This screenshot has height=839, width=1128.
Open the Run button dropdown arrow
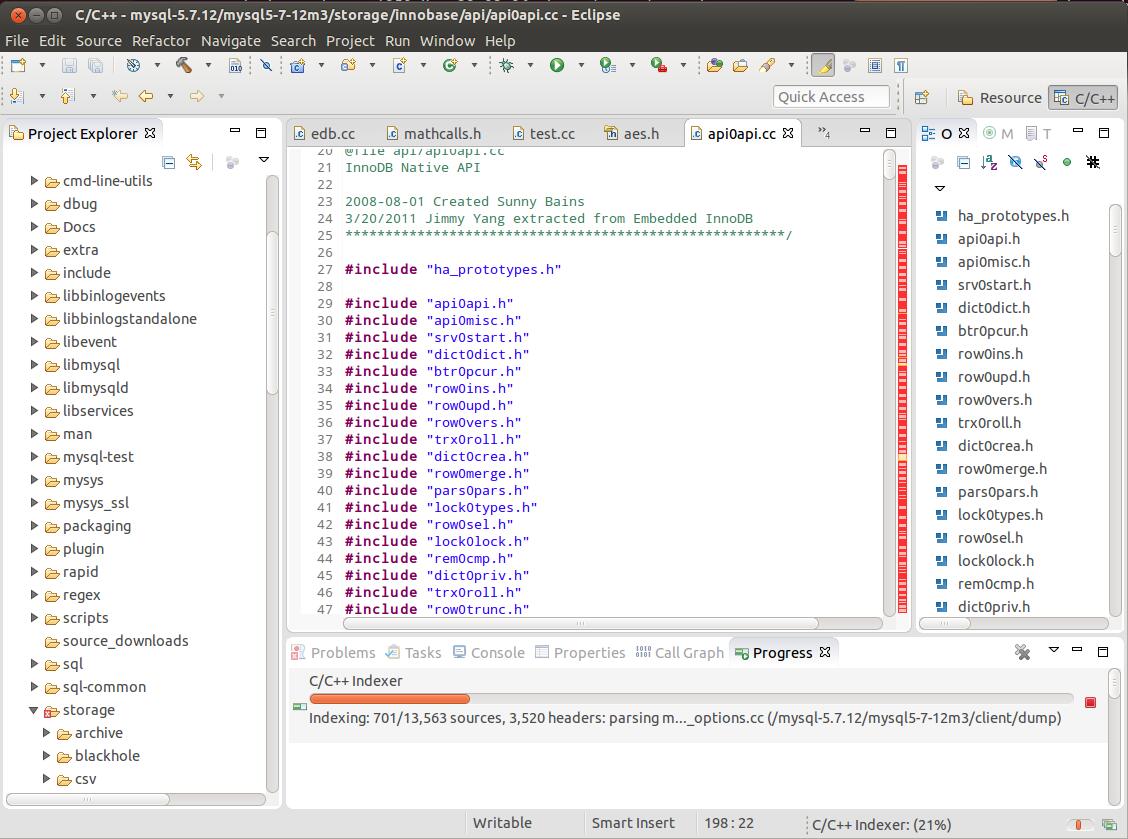(580, 65)
